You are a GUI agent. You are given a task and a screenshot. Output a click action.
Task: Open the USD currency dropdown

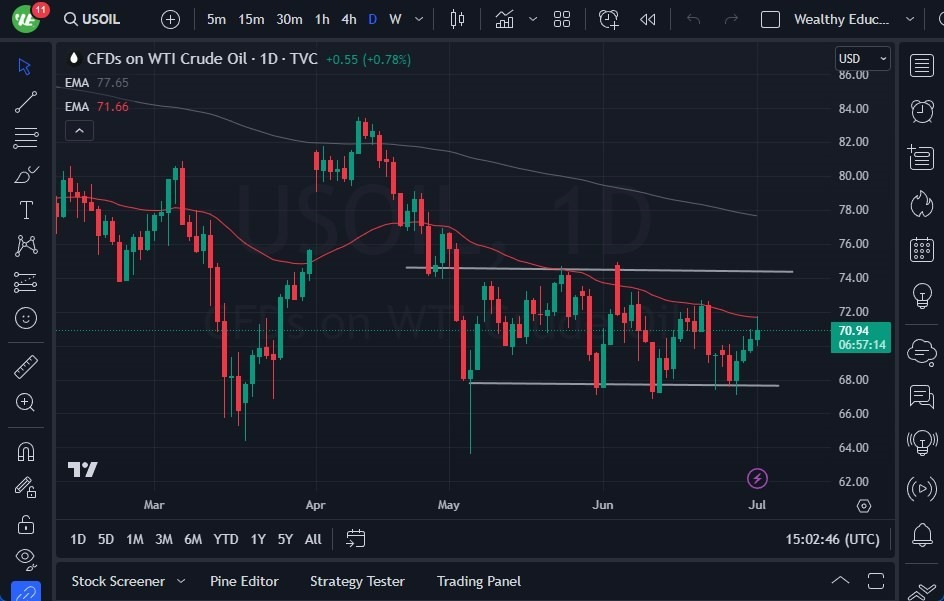coord(862,58)
